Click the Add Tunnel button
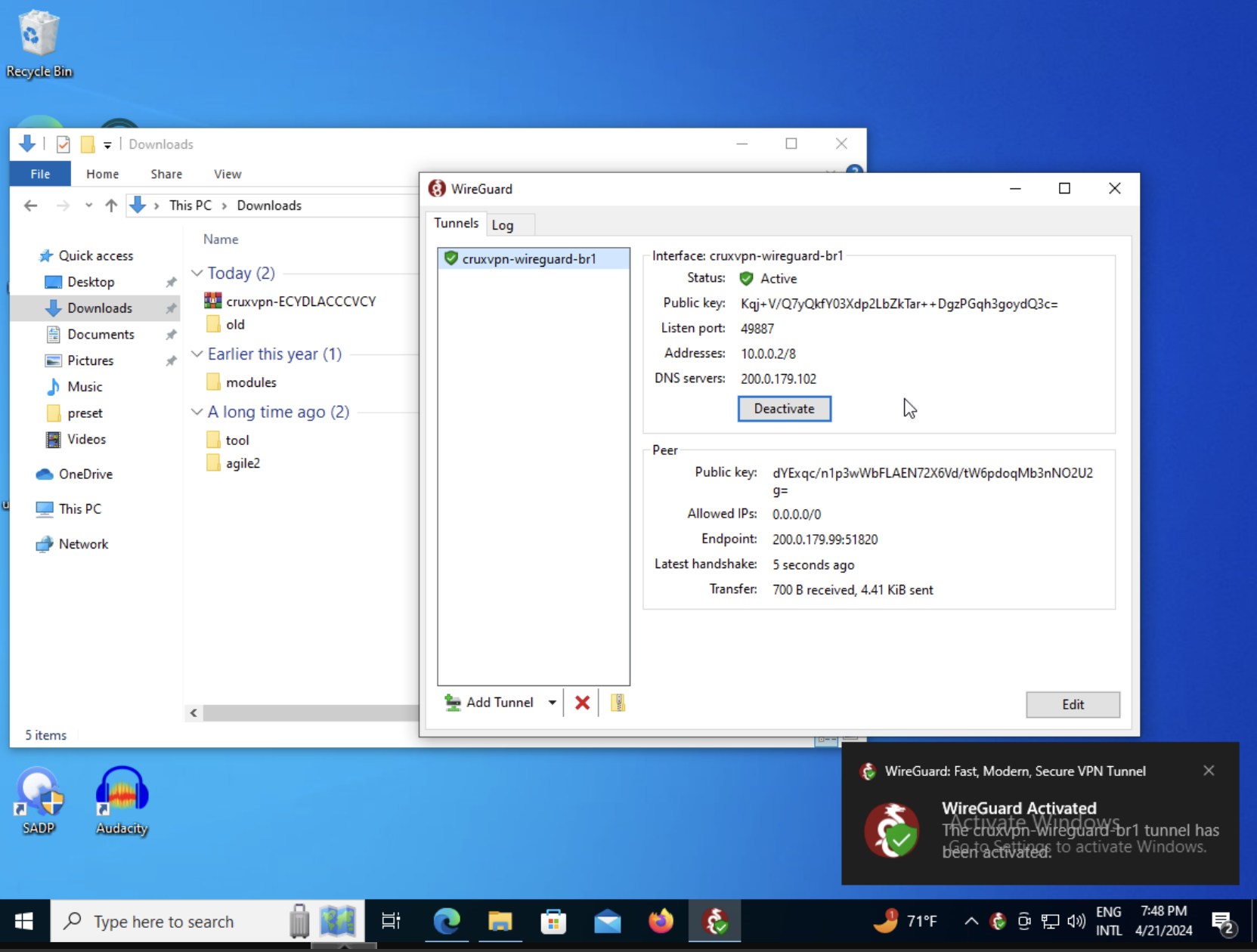1257x952 pixels. [x=491, y=703]
